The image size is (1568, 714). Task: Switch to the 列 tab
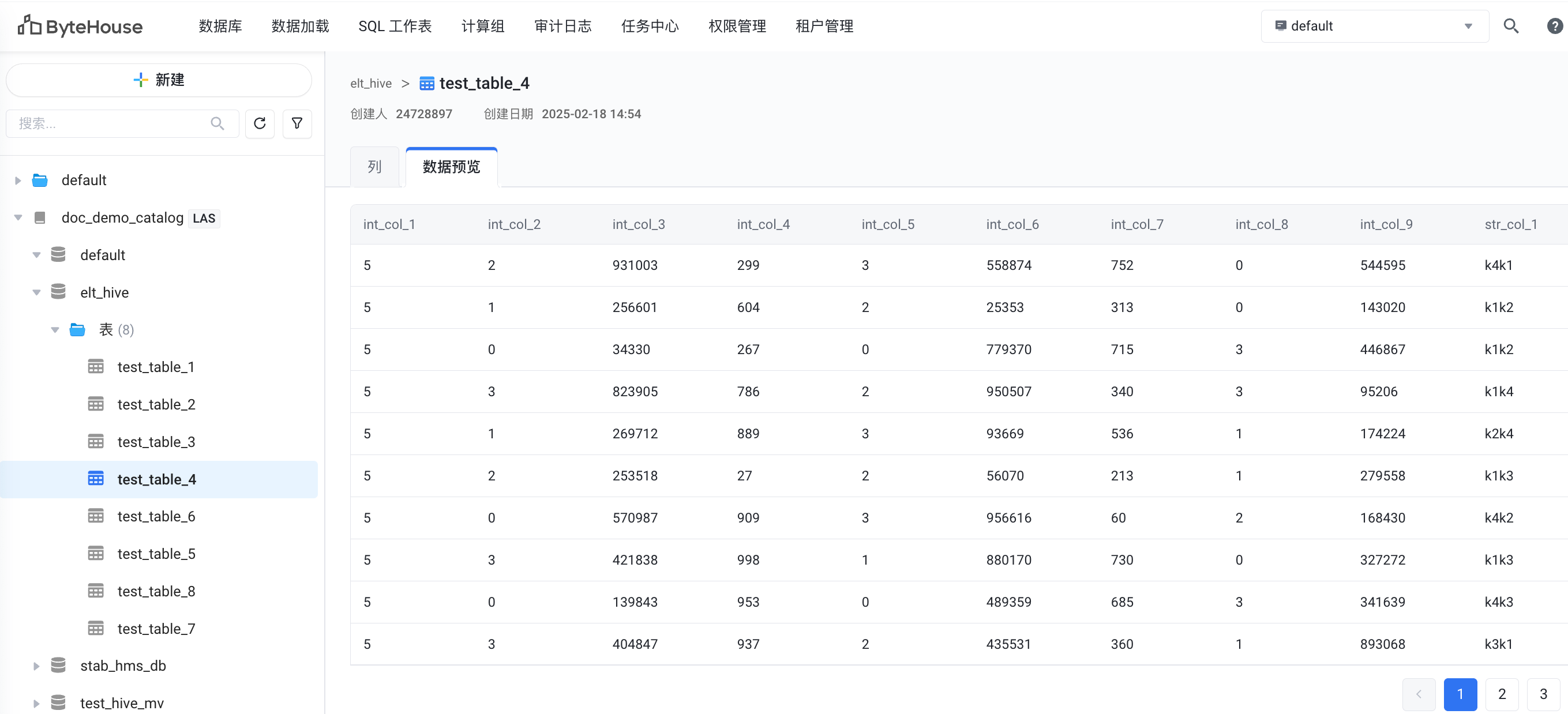click(374, 167)
